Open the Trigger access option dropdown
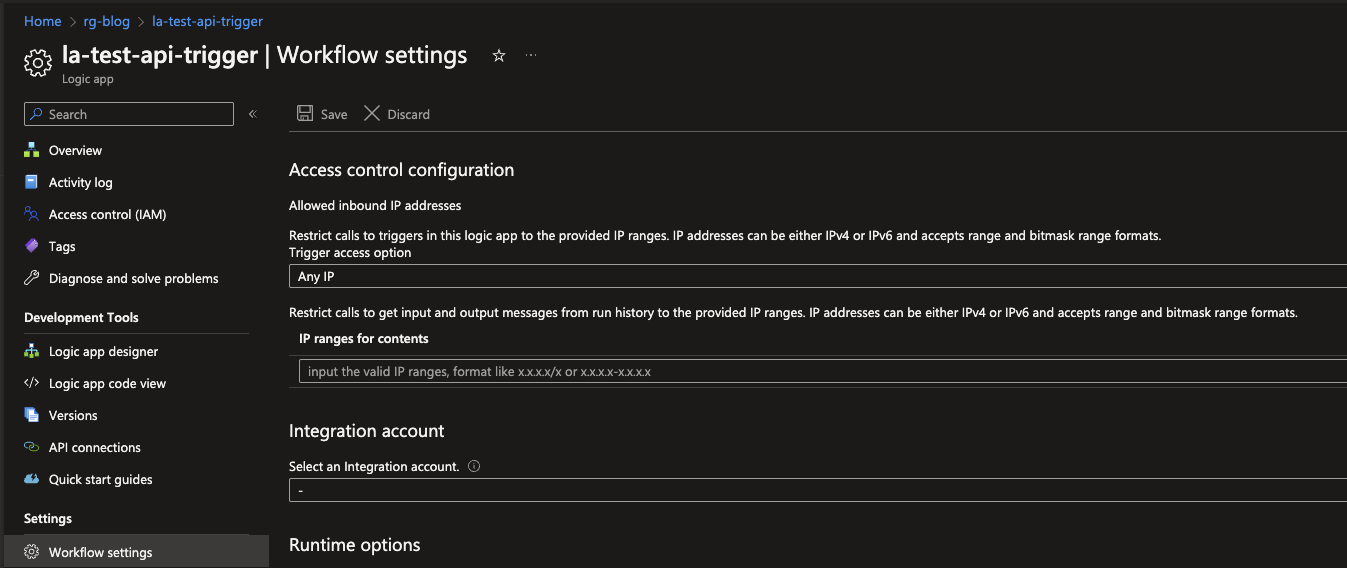This screenshot has width=1347, height=568. [817, 276]
